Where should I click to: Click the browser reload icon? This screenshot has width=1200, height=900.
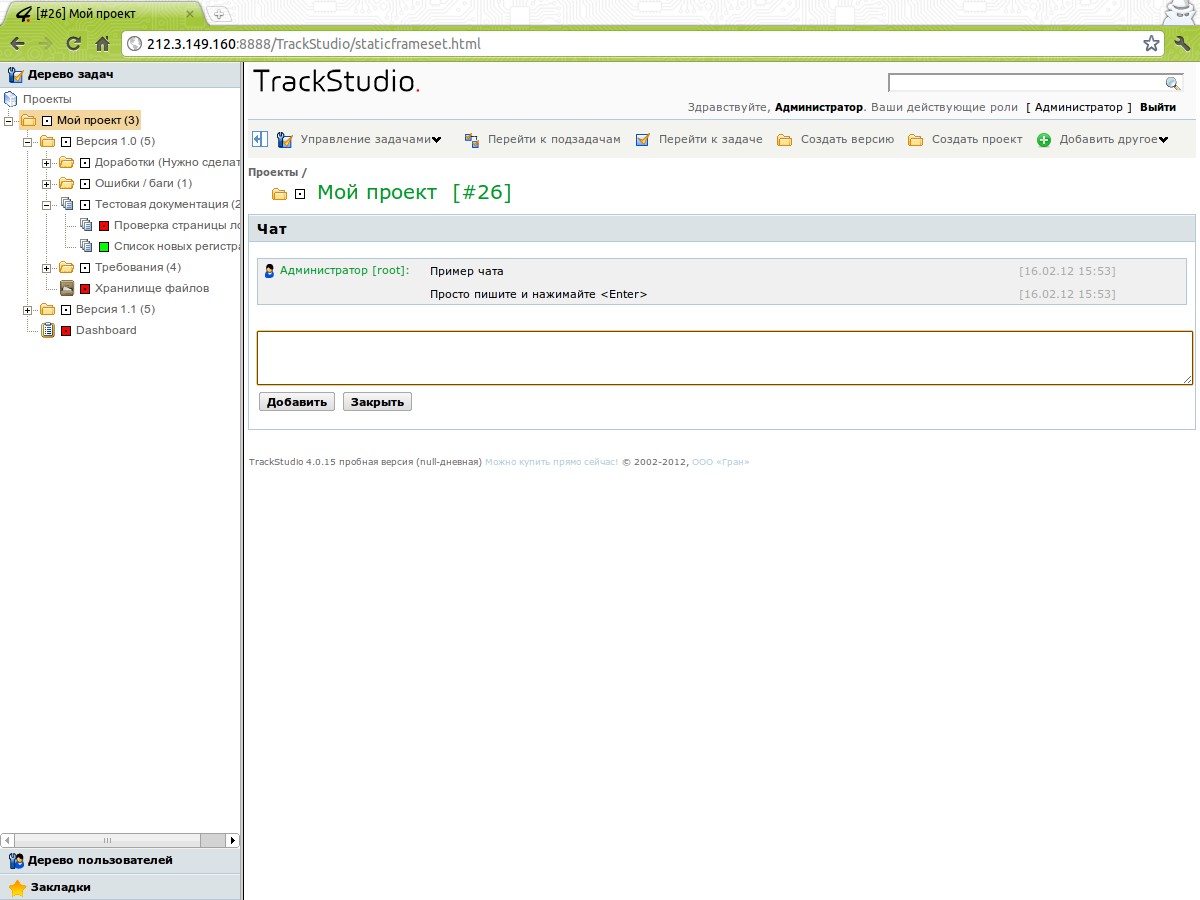pyautogui.click(x=73, y=43)
